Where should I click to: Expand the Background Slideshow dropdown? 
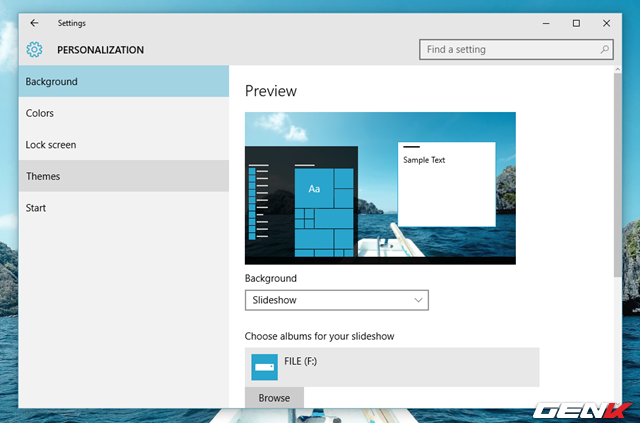337,300
